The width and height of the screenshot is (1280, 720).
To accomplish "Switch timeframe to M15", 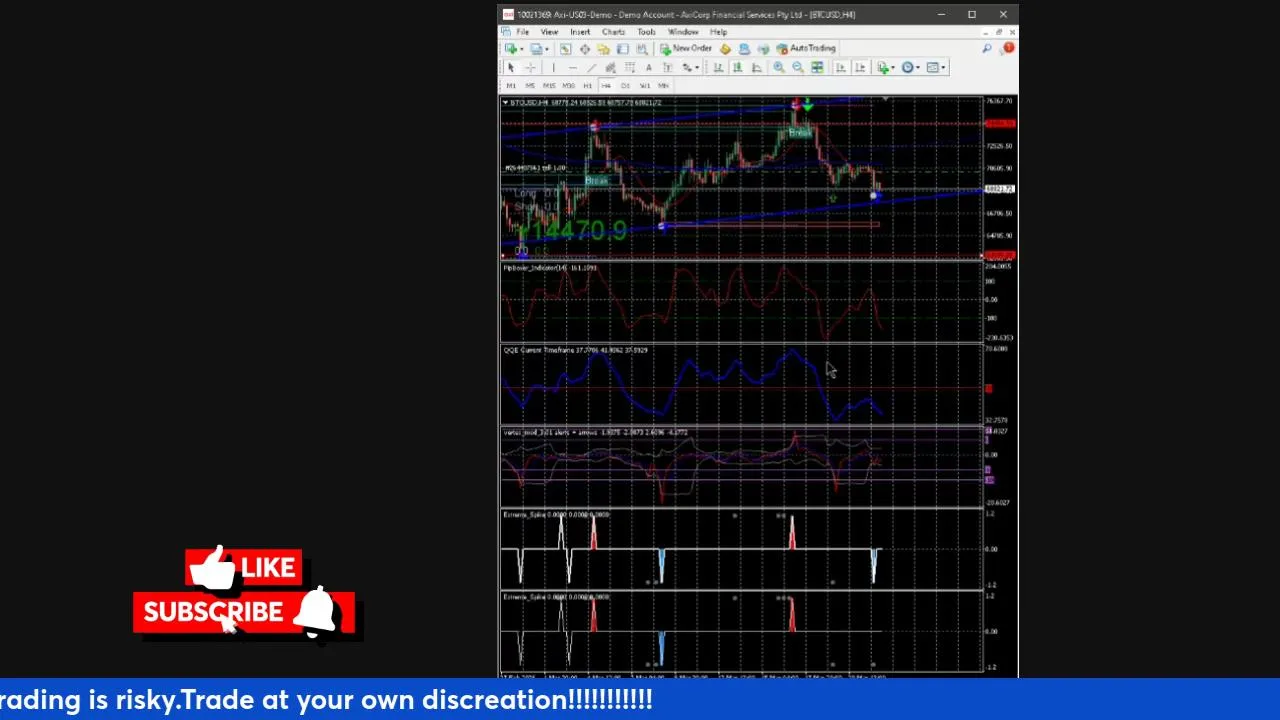I will [549, 86].
